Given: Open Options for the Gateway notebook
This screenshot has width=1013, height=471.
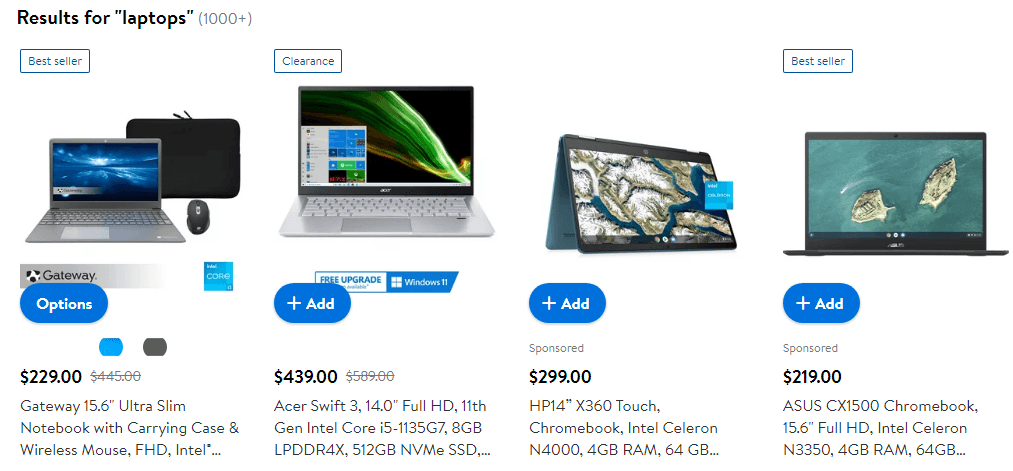Looking at the screenshot, I should [64, 304].
